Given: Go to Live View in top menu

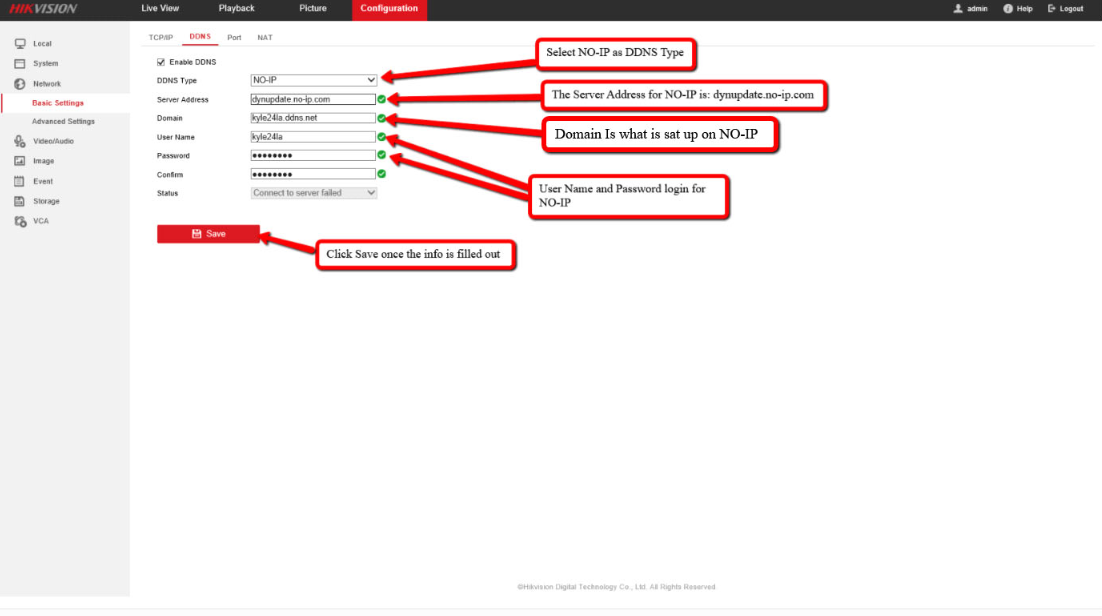Looking at the screenshot, I should click(x=160, y=9).
